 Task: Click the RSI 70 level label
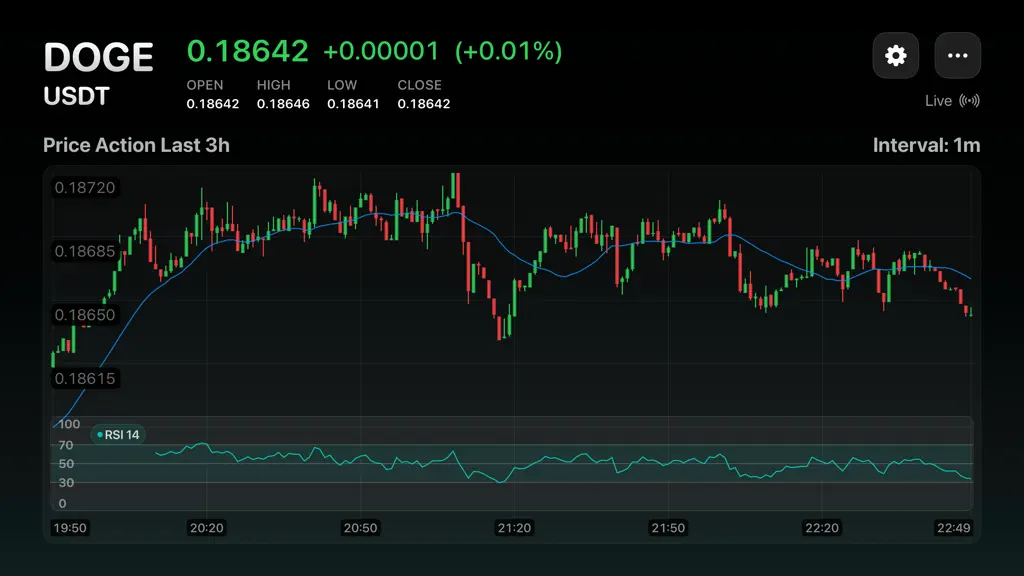pos(66,445)
